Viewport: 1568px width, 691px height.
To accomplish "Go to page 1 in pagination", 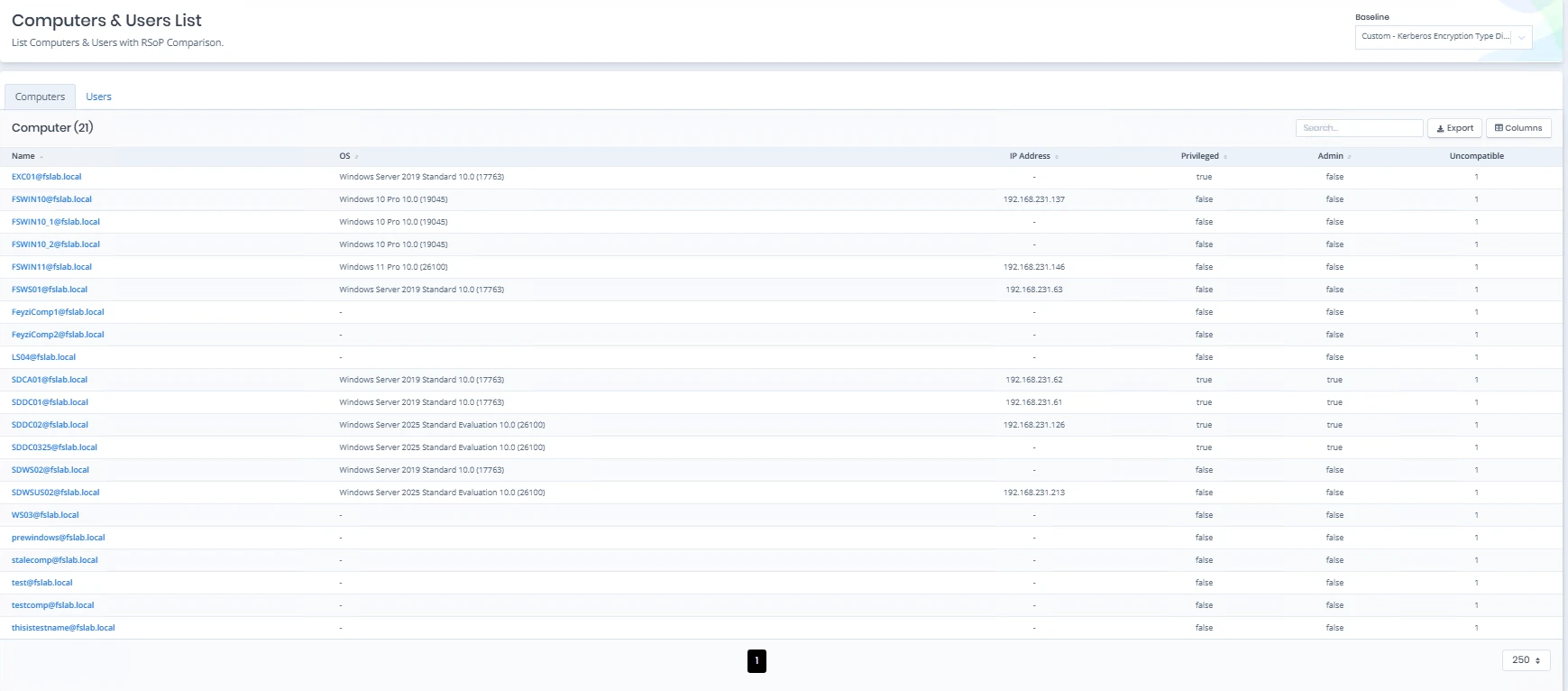I will click(x=756, y=661).
